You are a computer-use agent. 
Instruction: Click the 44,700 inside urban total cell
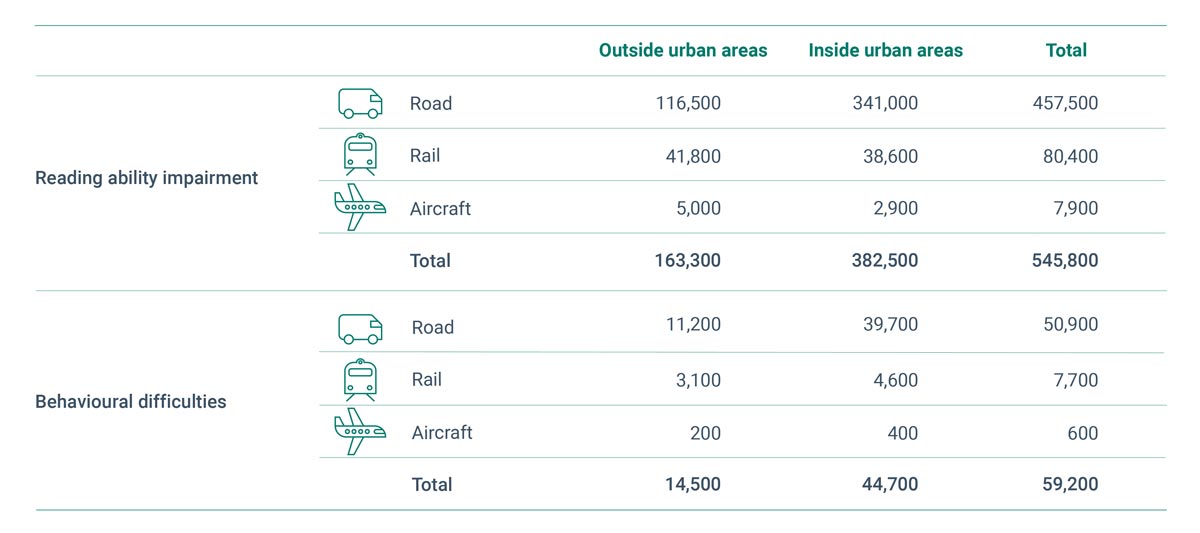890,484
